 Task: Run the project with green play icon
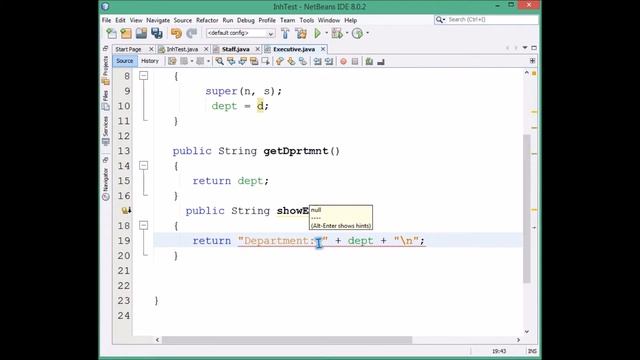tap(318, 33)
